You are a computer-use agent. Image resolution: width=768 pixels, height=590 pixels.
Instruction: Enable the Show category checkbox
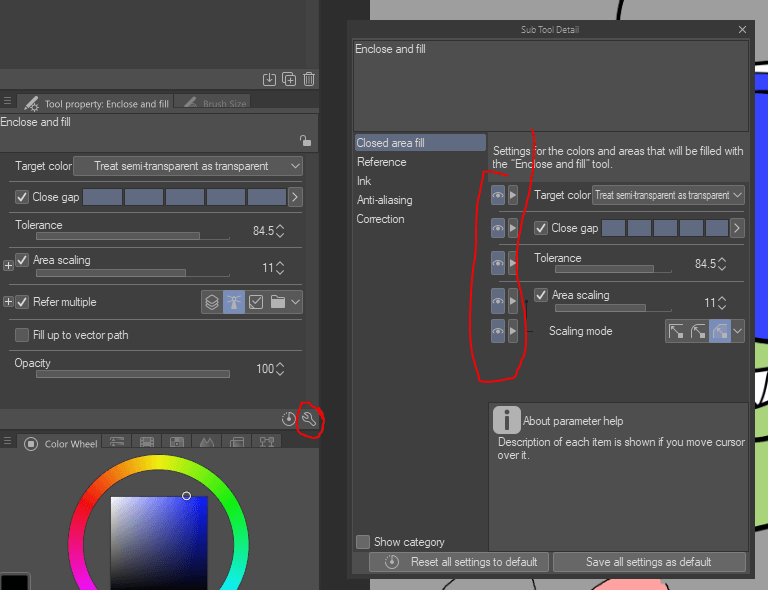coord(363,542)
